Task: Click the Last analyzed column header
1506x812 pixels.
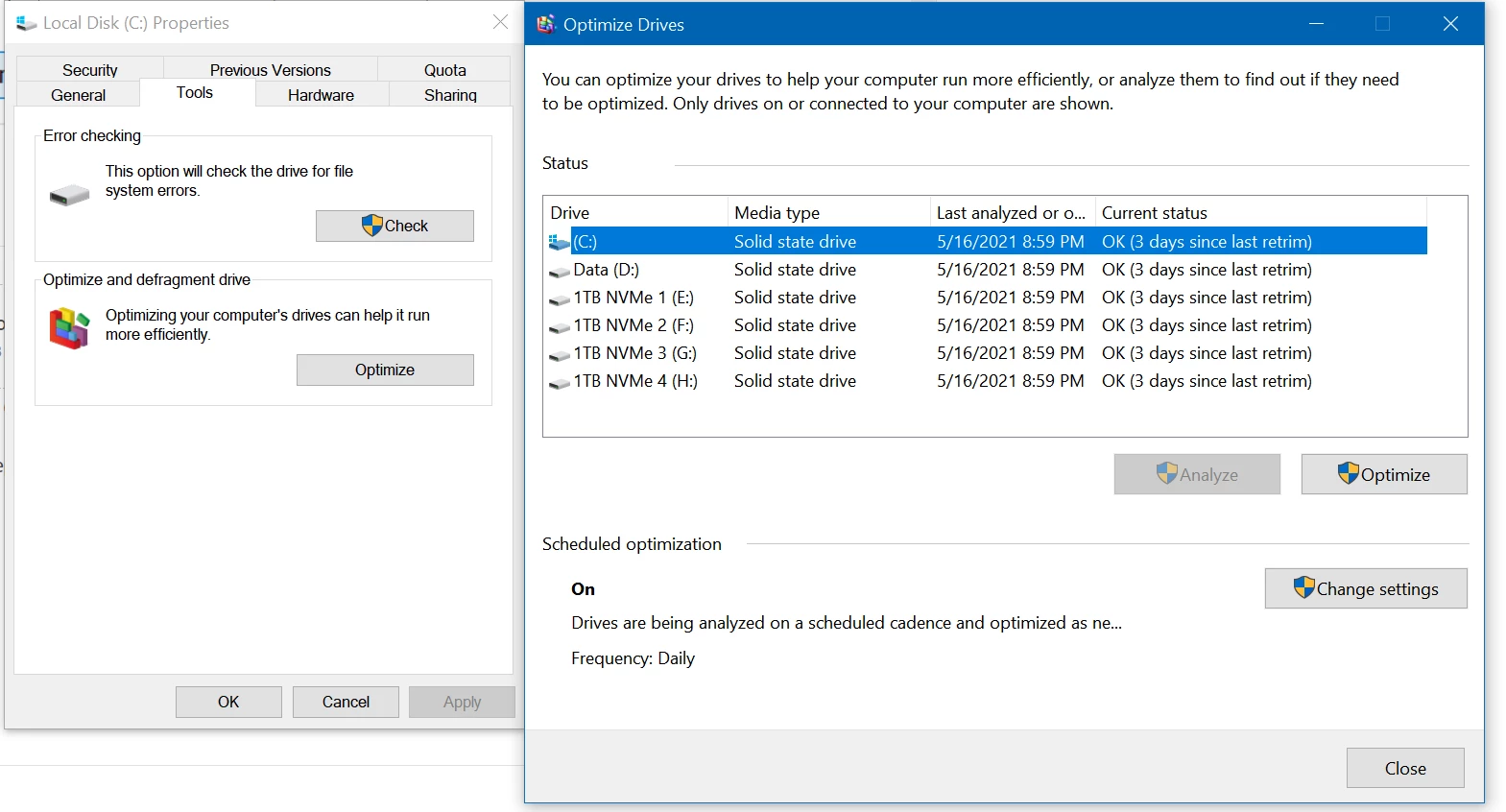Action: (1013, 212)
